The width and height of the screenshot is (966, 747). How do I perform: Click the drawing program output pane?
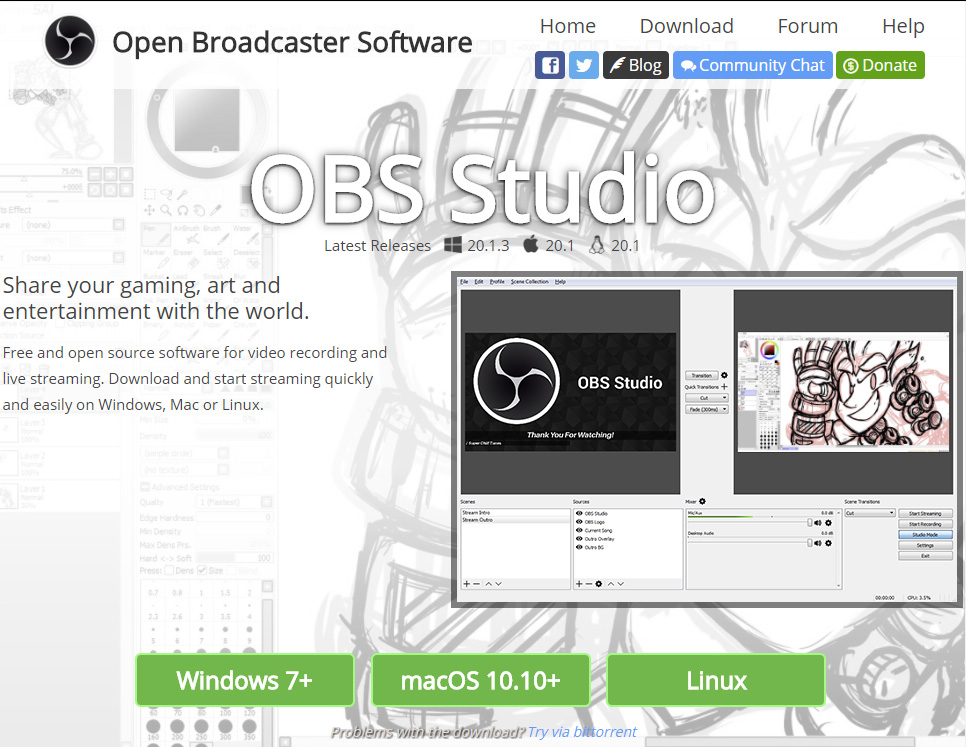[843, 392]
